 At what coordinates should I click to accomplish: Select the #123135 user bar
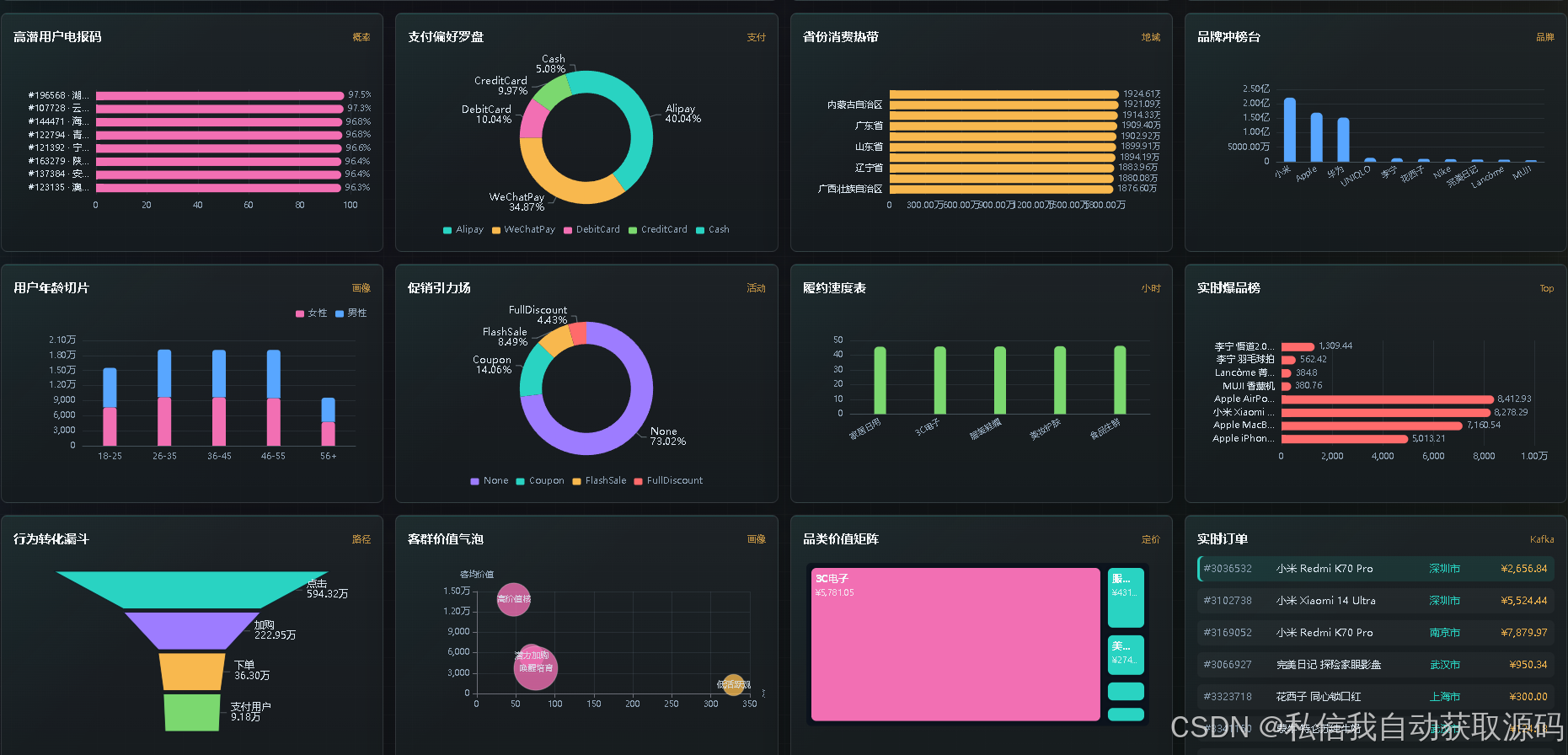point(218,187)
